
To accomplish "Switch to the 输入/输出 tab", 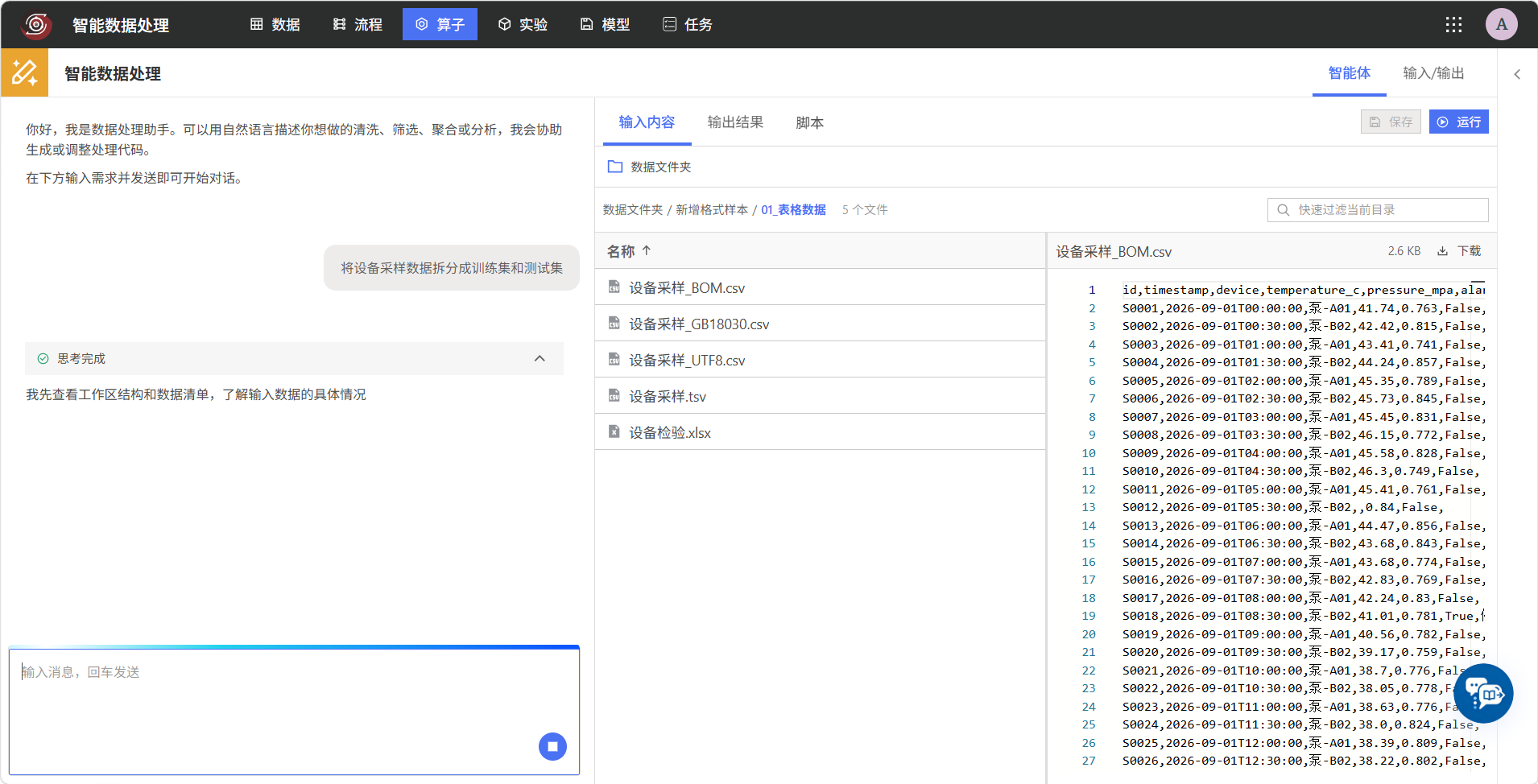I will (x=1433, y=73).
